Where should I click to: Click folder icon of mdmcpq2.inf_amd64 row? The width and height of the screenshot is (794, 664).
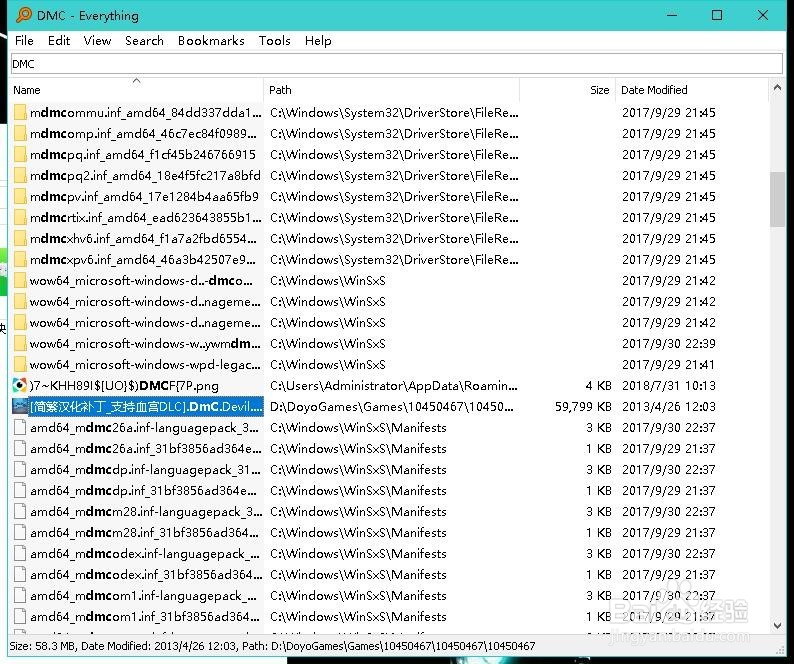20,175
